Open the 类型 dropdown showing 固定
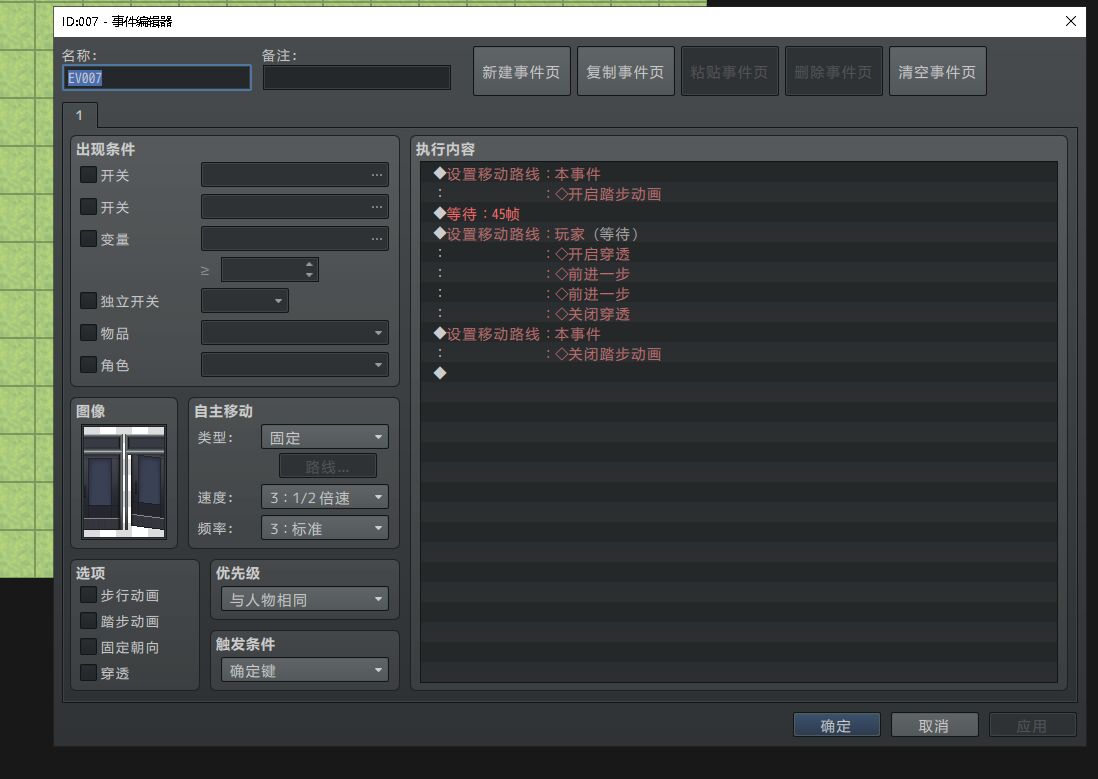The image size is (1098, 779). (325, 438)
